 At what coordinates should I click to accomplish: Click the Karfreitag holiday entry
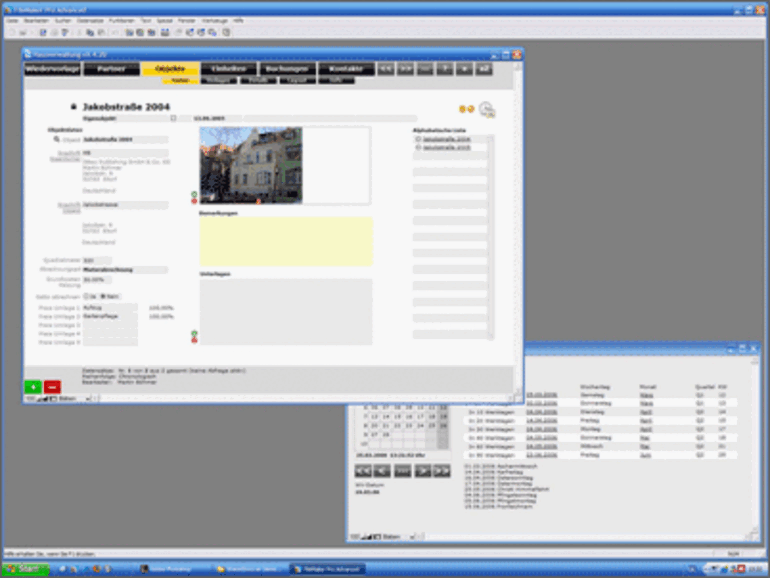tap(493, 472)
